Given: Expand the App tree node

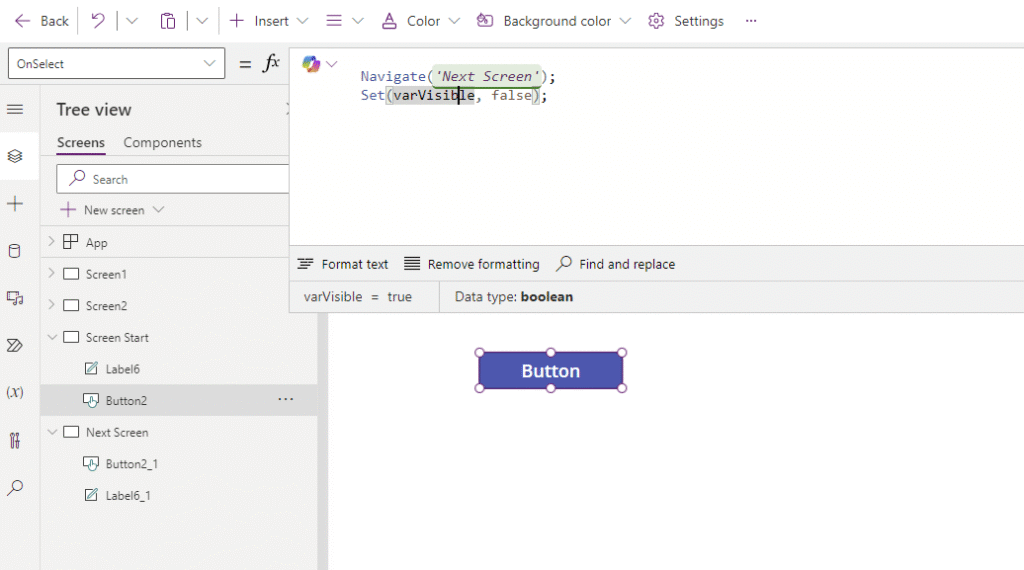Looking at the screenshot, I should tap(52, 242).
